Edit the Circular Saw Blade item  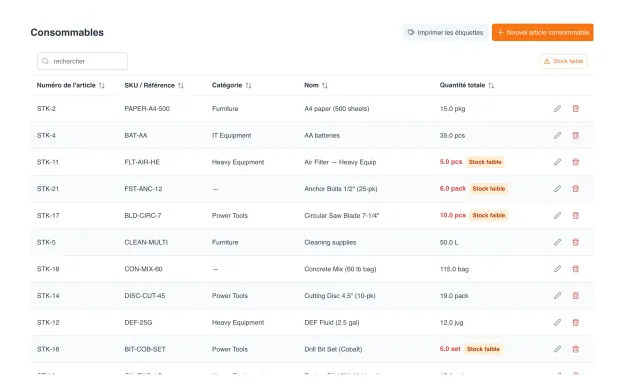[557, 215]
